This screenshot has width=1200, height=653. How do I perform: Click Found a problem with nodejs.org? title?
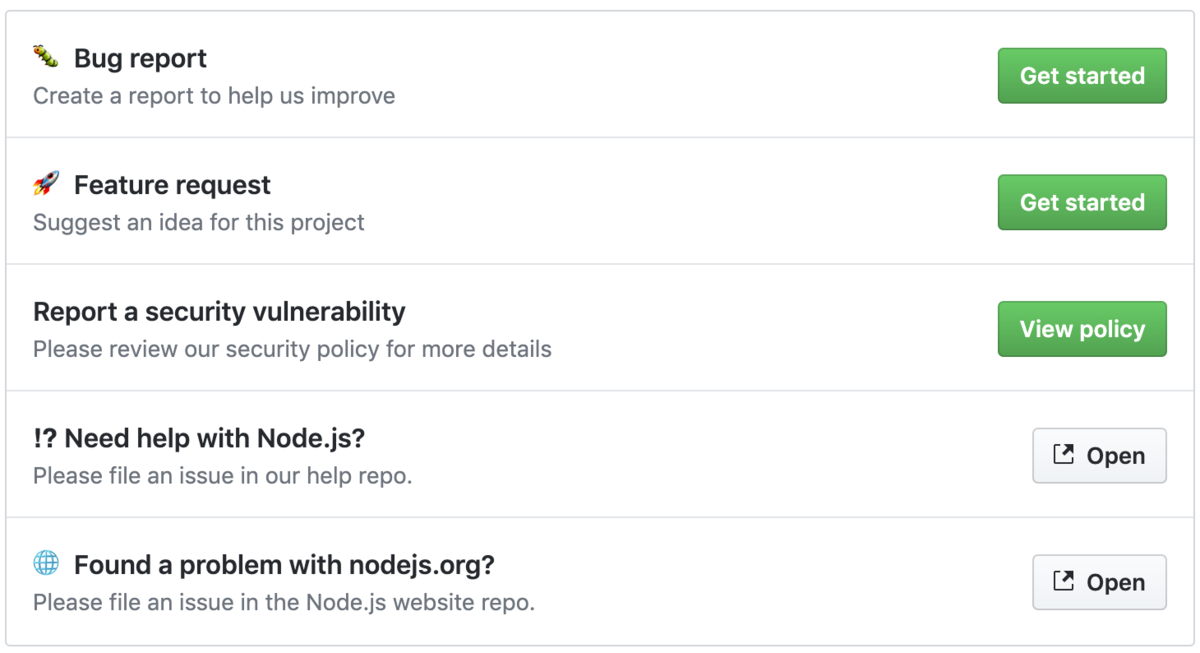point(284,565)
